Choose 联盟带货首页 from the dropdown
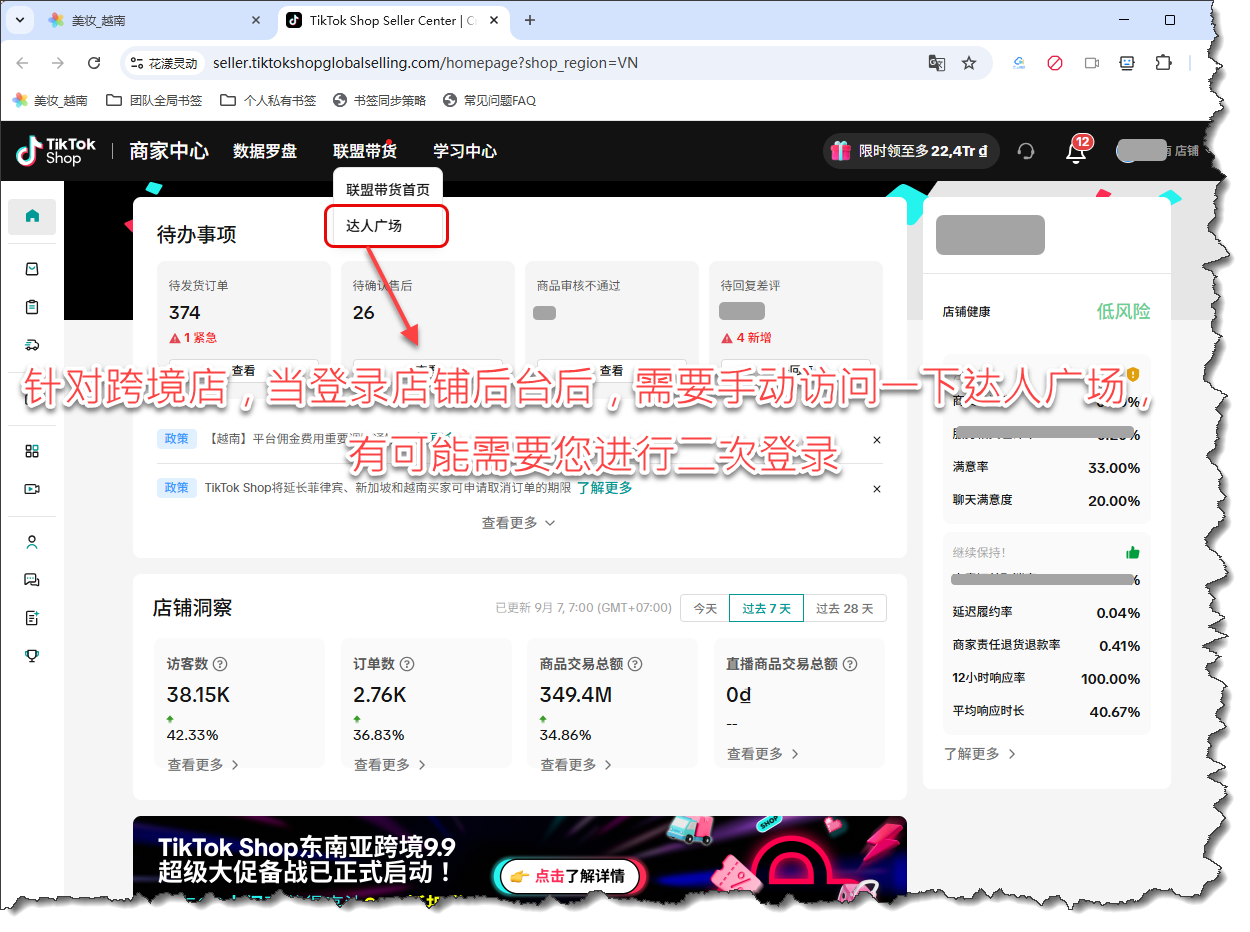Image resolution: width=1250 pixels, height=932 pixels. (x=388, y=189)
